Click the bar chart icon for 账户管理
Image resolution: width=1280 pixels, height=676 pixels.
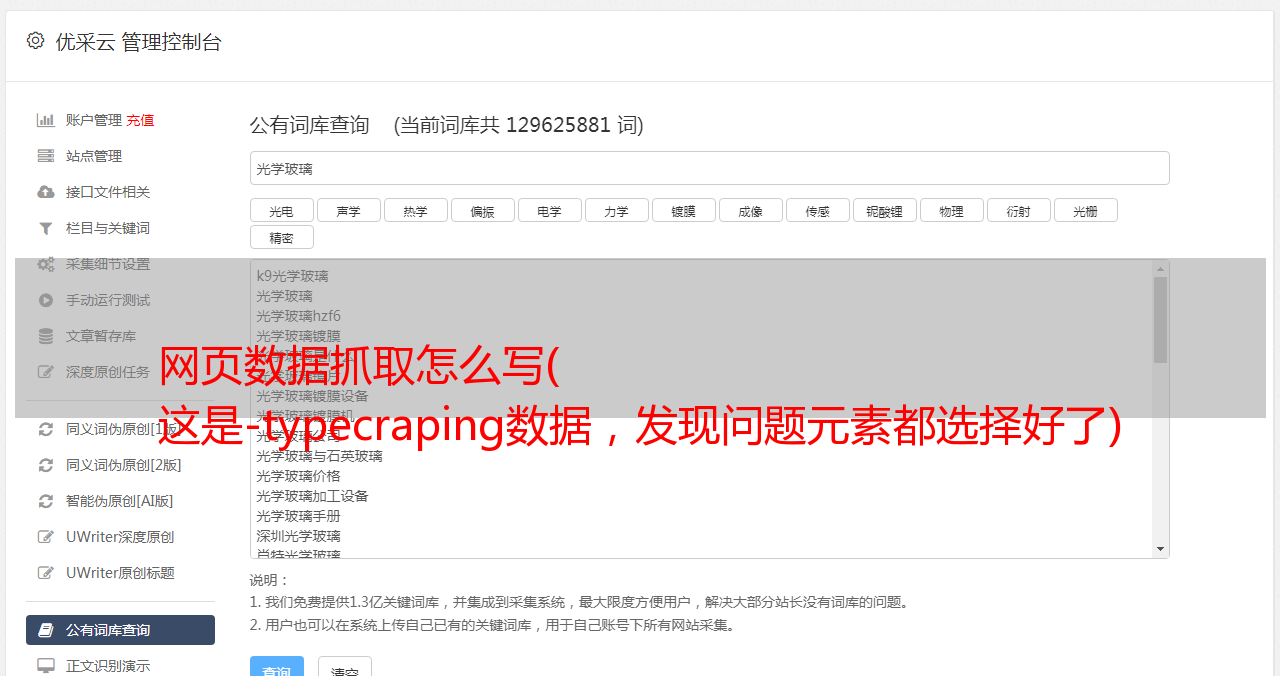(x=45, y=120)
